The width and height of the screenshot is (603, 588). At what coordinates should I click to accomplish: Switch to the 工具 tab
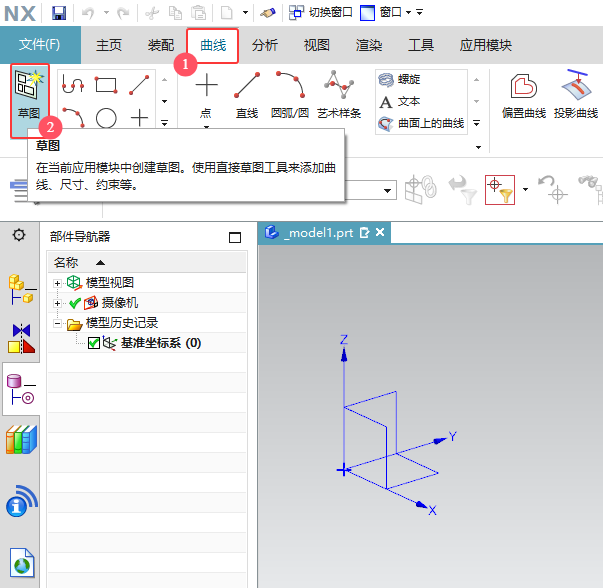tap(421, 45)
